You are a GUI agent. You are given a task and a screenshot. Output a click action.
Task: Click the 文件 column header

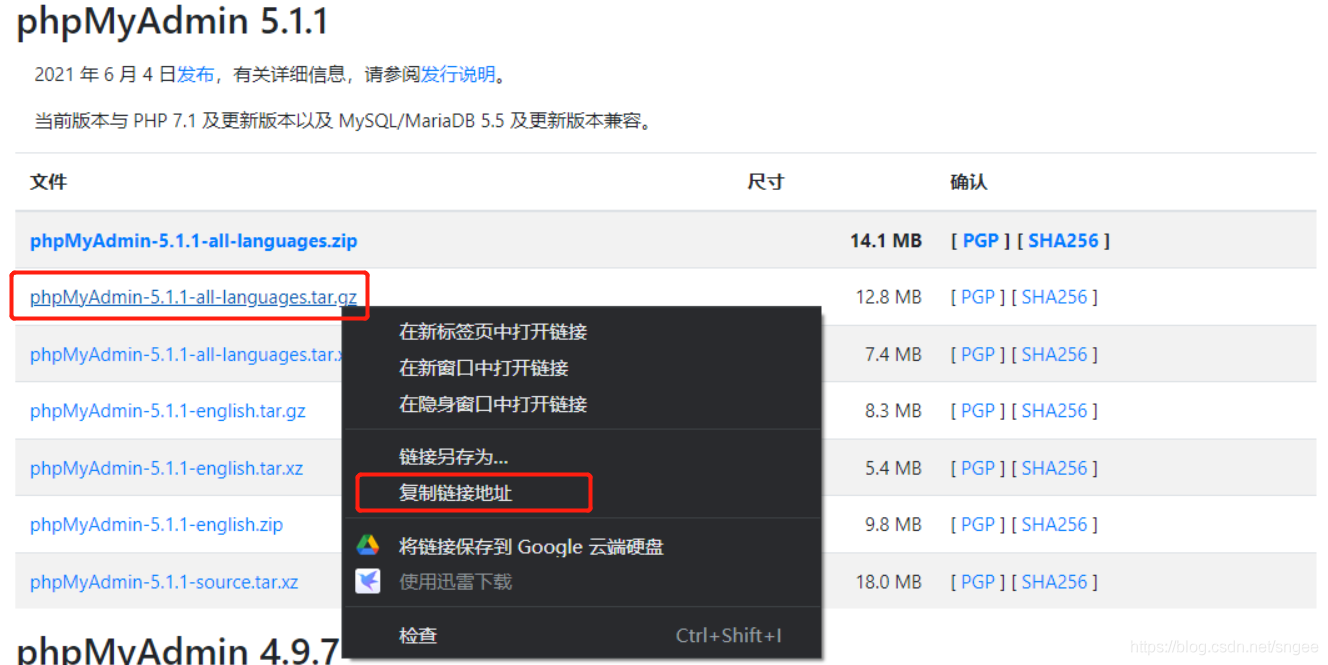pyautogui.click(x=48, y=182)
